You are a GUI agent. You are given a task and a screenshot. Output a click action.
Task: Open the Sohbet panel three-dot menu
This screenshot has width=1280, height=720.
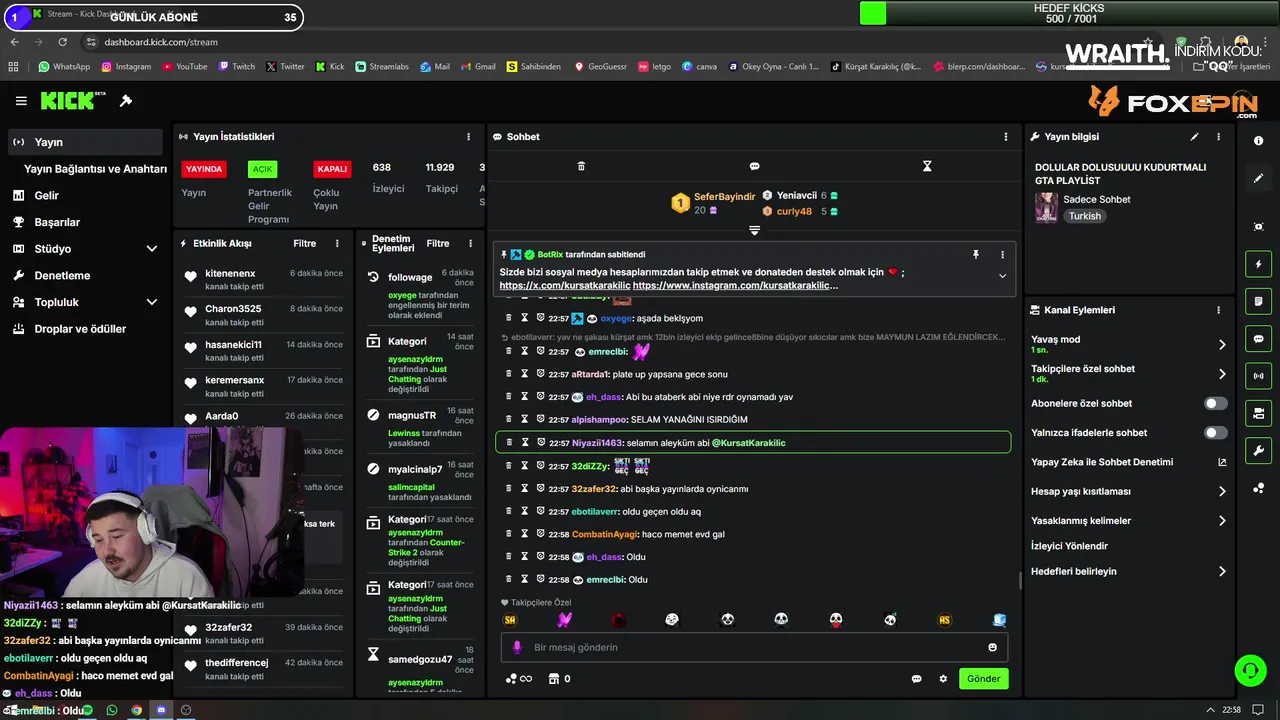[x=1006, y=137]
